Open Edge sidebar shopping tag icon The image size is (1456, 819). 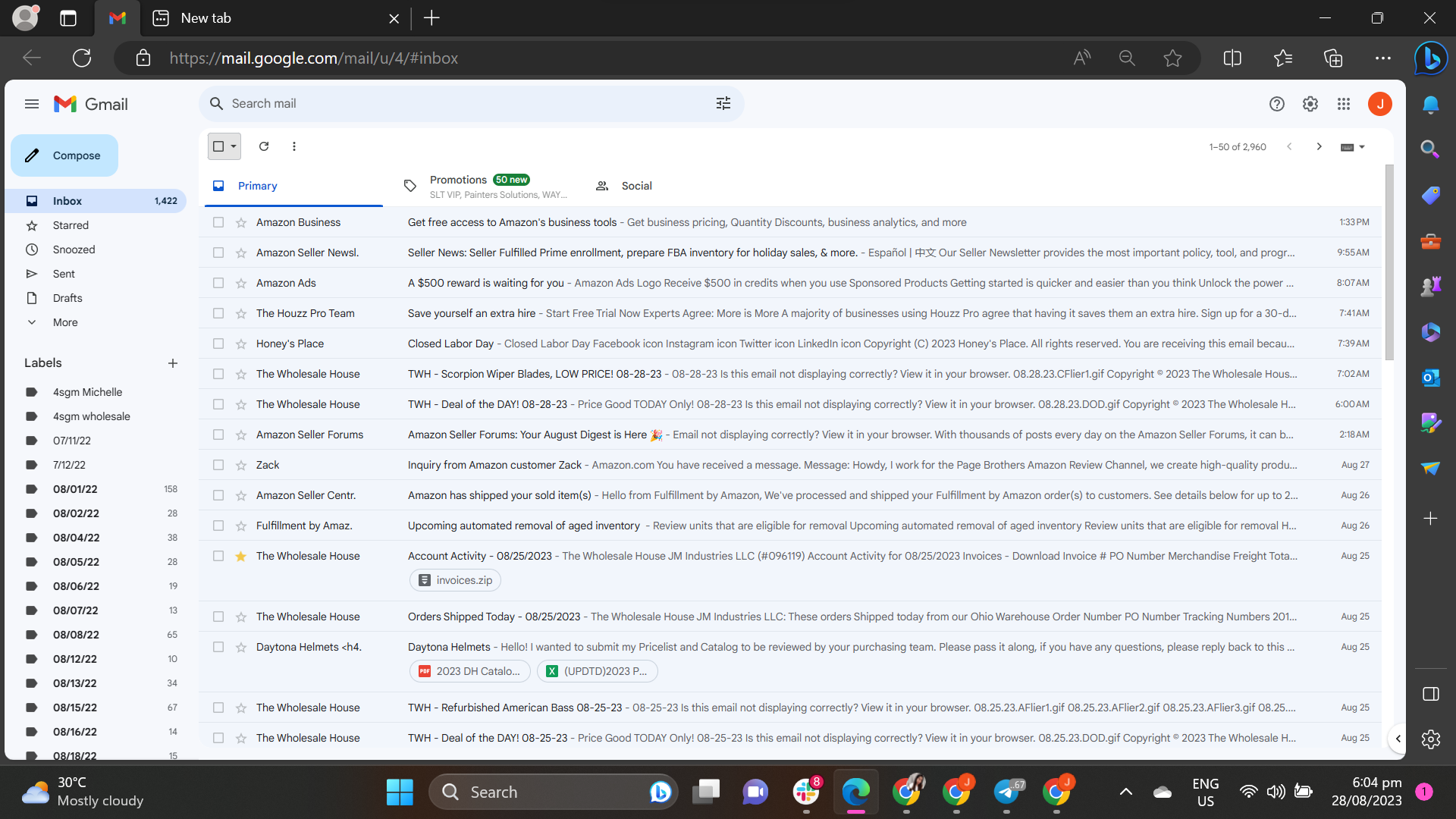1431,196
